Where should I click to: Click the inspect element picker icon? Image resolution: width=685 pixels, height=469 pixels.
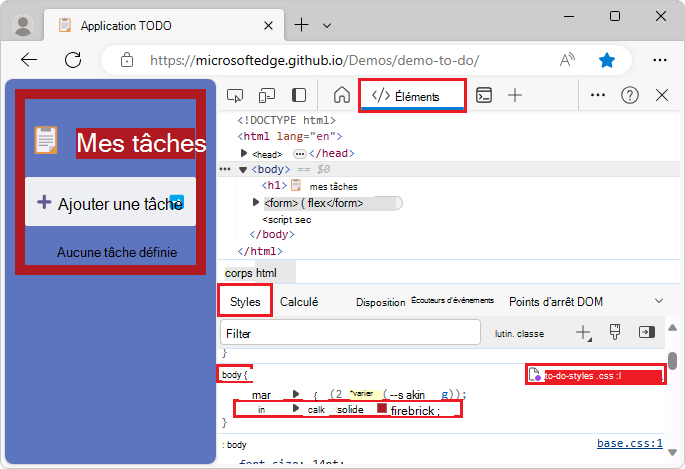coord(235,95)
